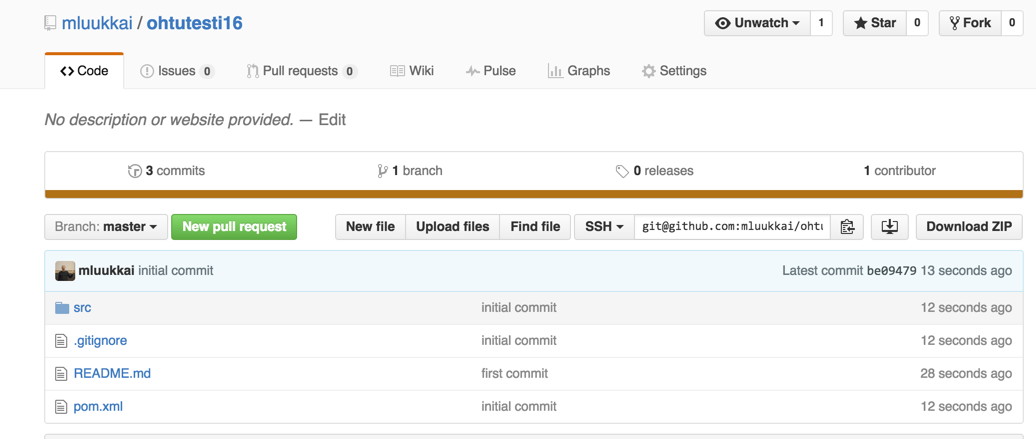Click the README.md file icon
The image size is (1036, 439).
61,374
